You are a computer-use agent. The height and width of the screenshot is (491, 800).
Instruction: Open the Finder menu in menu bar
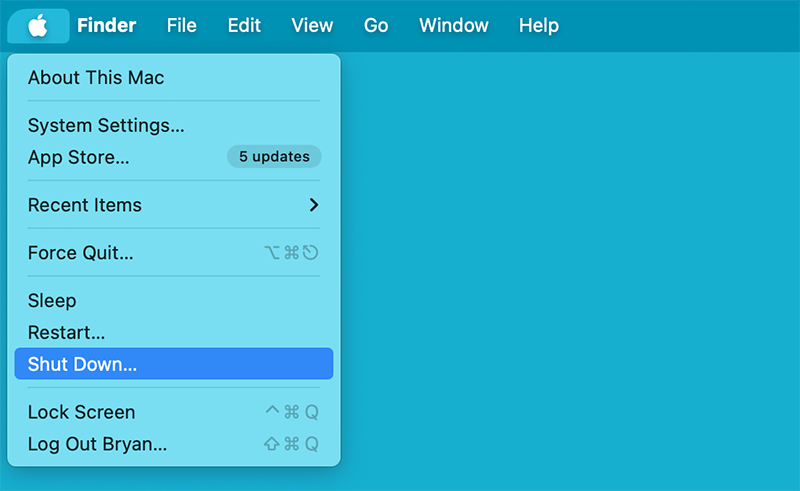106,25
